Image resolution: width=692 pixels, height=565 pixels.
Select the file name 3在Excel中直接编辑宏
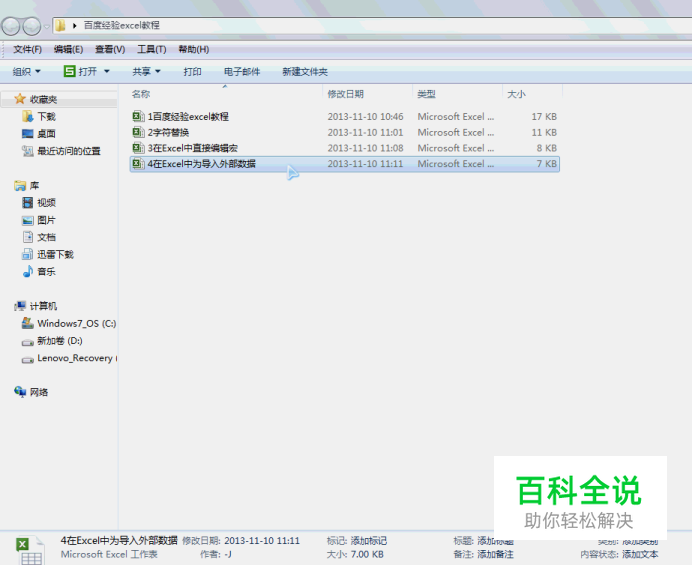(x=193, y=148)
